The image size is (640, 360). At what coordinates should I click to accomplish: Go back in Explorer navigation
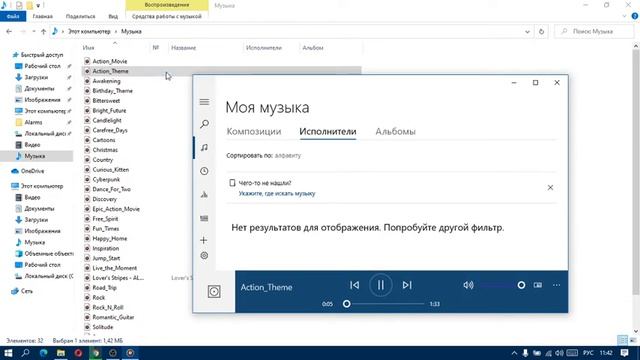[9, 31]
